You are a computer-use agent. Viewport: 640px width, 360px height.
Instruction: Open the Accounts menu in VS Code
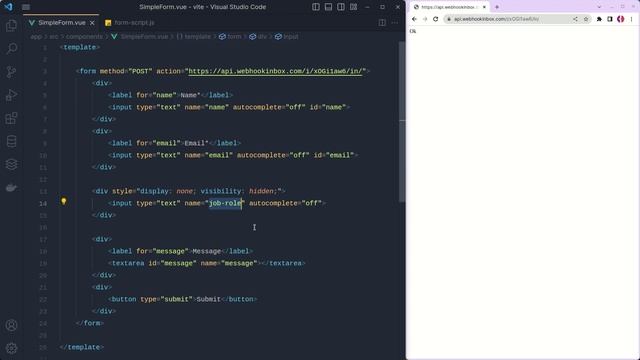tap(11, 325)
